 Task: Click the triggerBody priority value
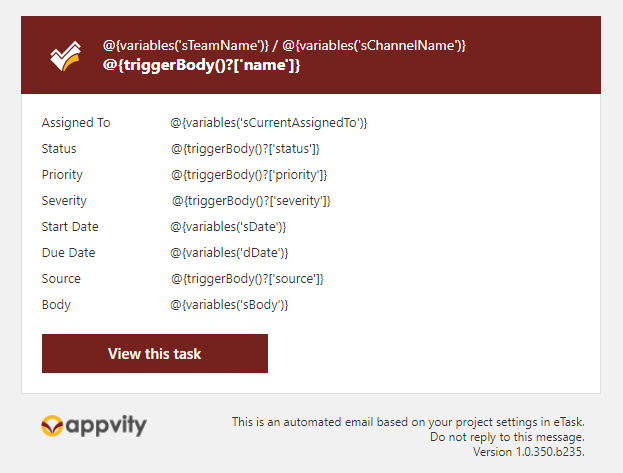(x=249, y=175)
